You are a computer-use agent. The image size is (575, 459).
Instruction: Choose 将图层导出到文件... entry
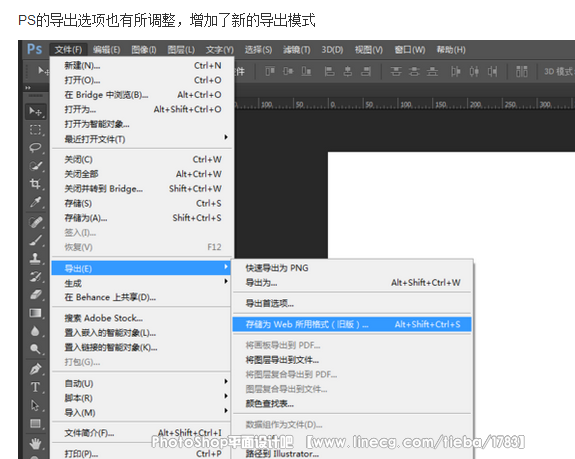(x=352, y=360)
